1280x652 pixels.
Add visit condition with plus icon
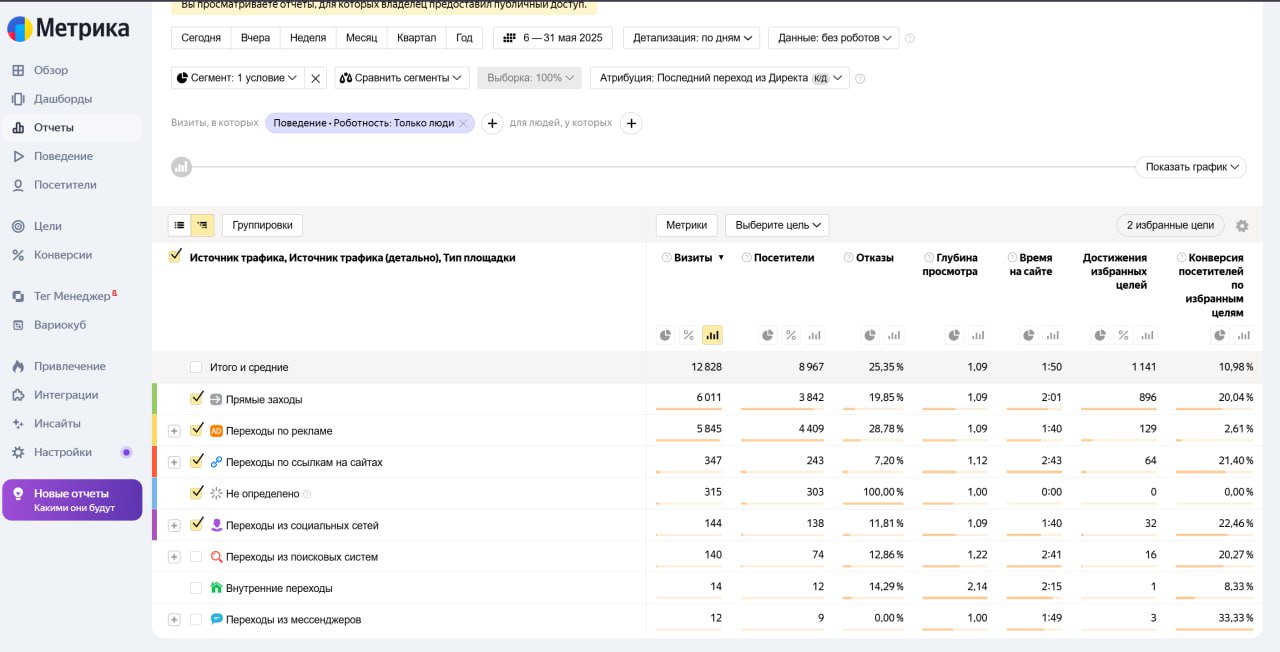pos(492,123)
